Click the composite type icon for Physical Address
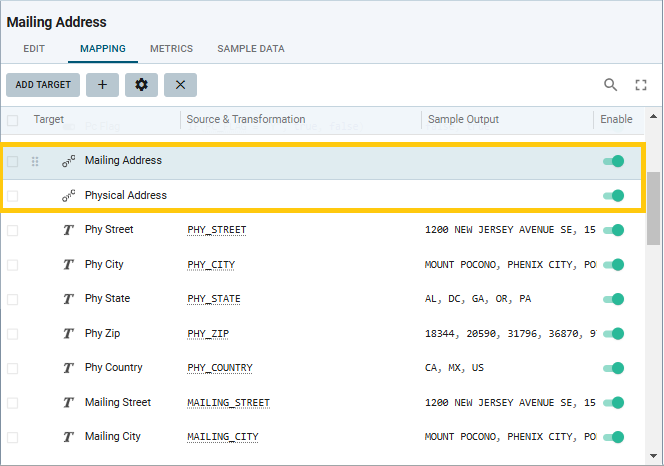This screenshot has height=466, width=664. tap(68, 196)
